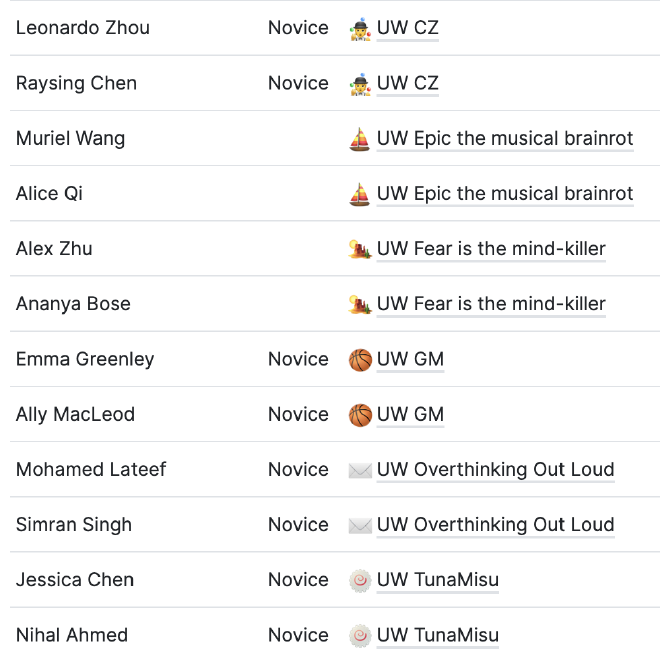Viewport: 660px width, 661px height.
Task: Click the desert emoji in Alex Zhu's row
Action: (360, 249)
